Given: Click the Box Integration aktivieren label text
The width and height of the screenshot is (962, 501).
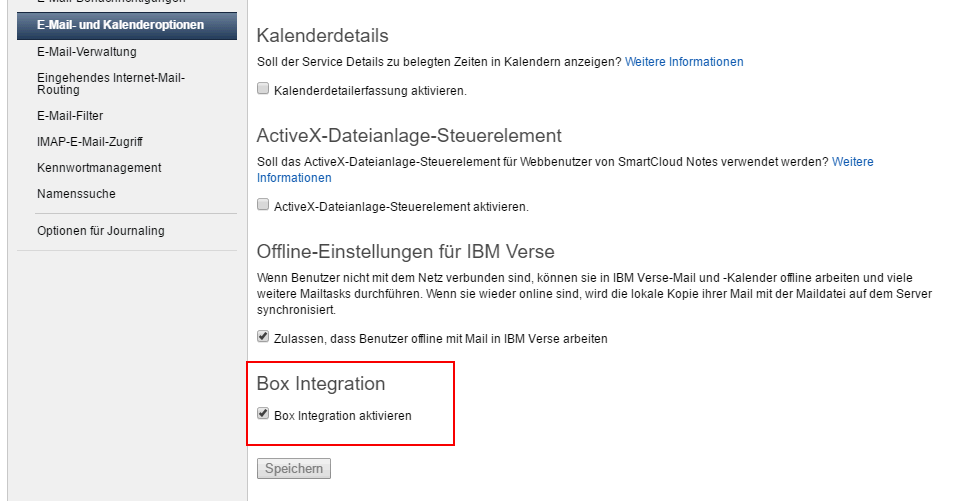Looking at the screenshot, I should [343, 416].
